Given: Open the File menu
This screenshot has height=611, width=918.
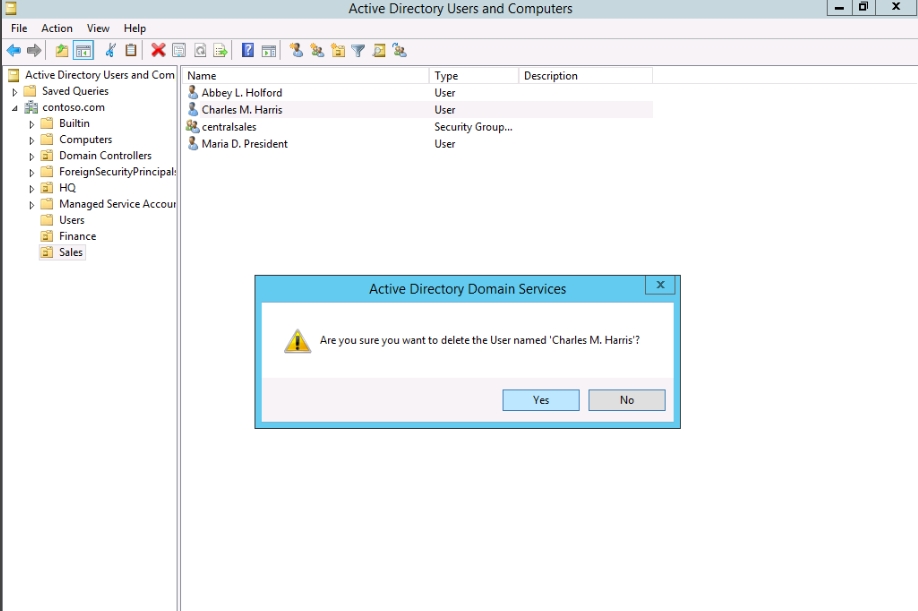Looking at the screenshot, I should pyautogui.click(x=19, y=28).
